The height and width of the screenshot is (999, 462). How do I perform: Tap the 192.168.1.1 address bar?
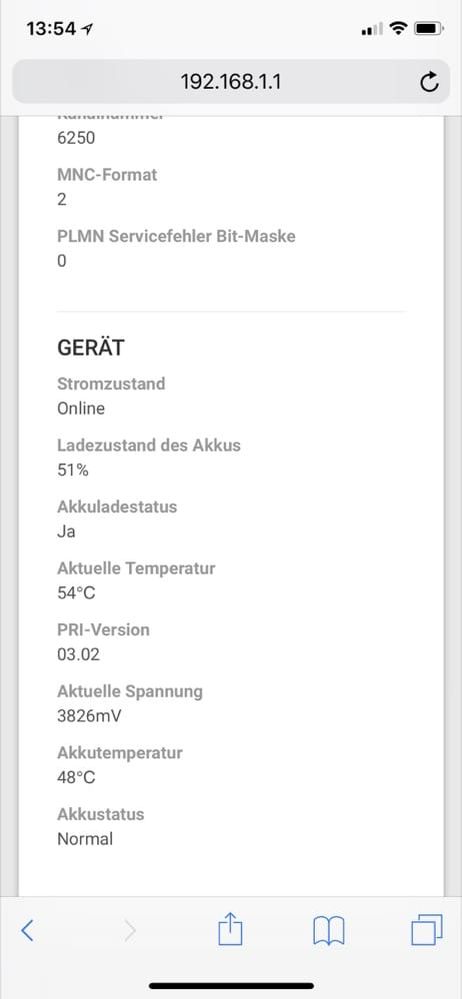(x=231, y=82)
